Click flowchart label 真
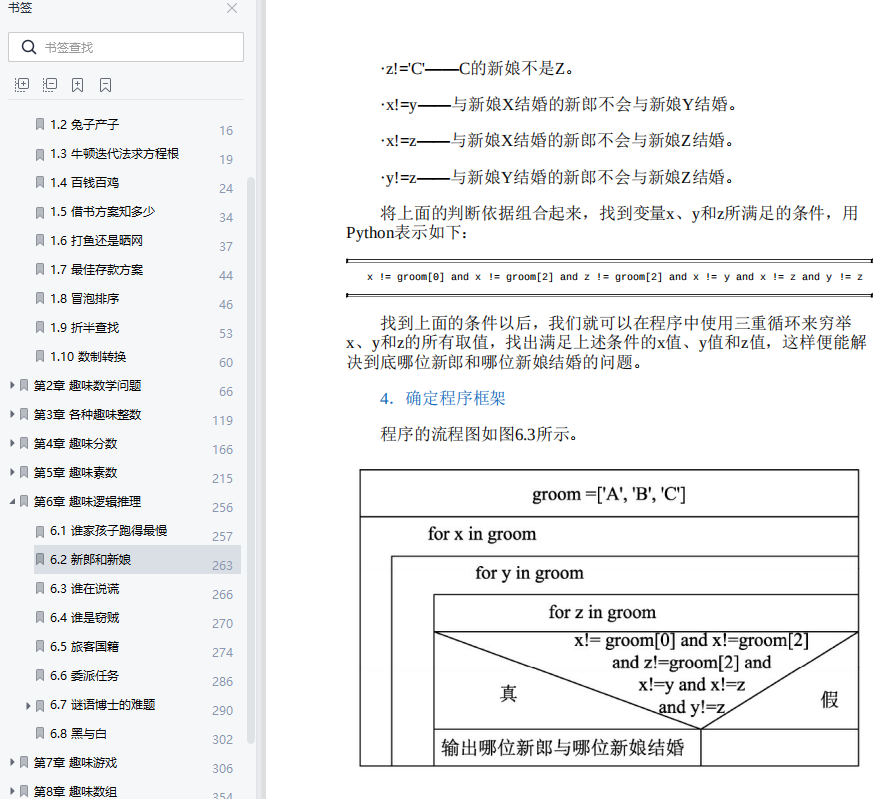 coord(508,693)
